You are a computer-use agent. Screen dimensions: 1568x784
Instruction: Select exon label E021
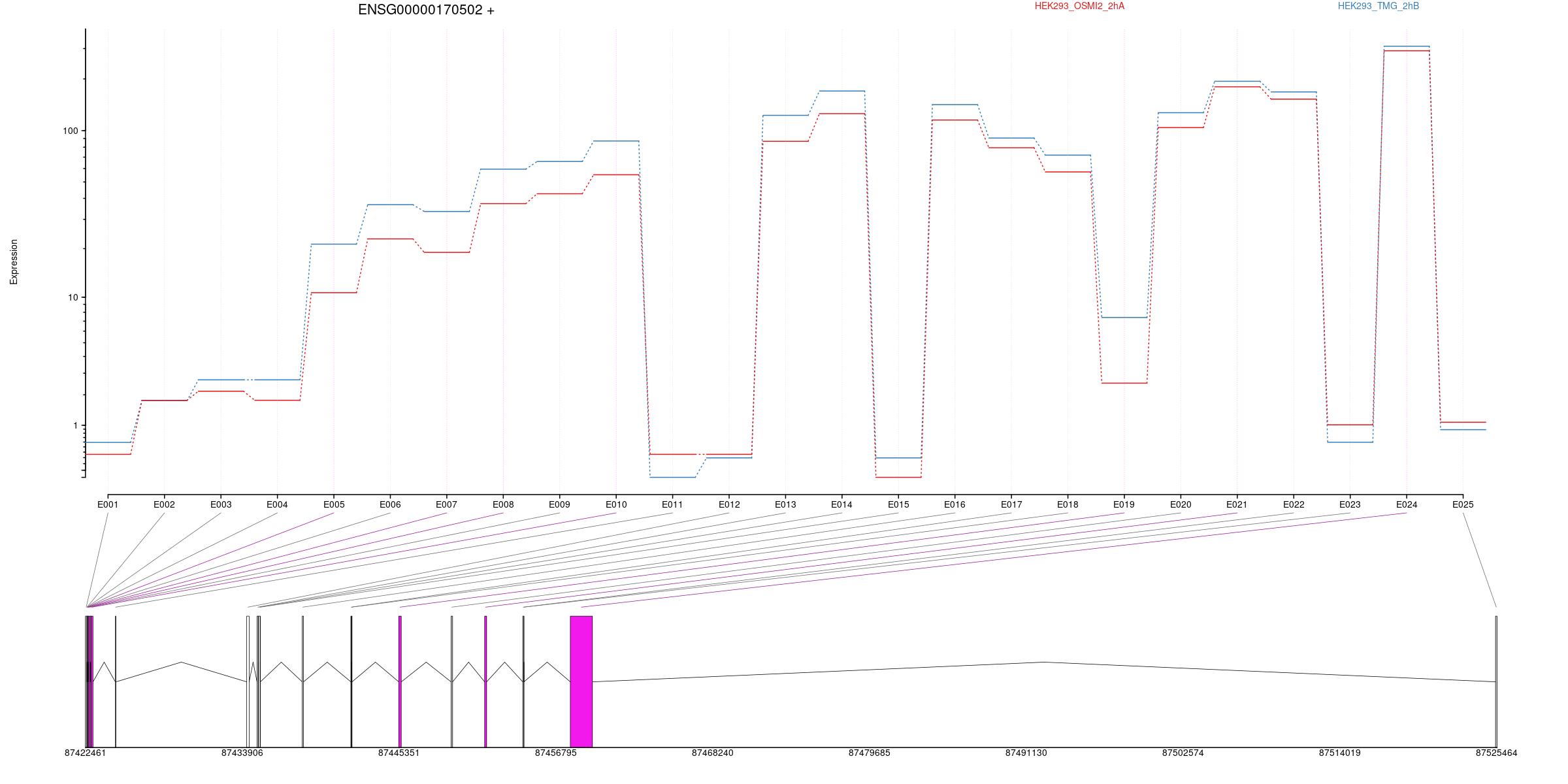coord(1237,504)
